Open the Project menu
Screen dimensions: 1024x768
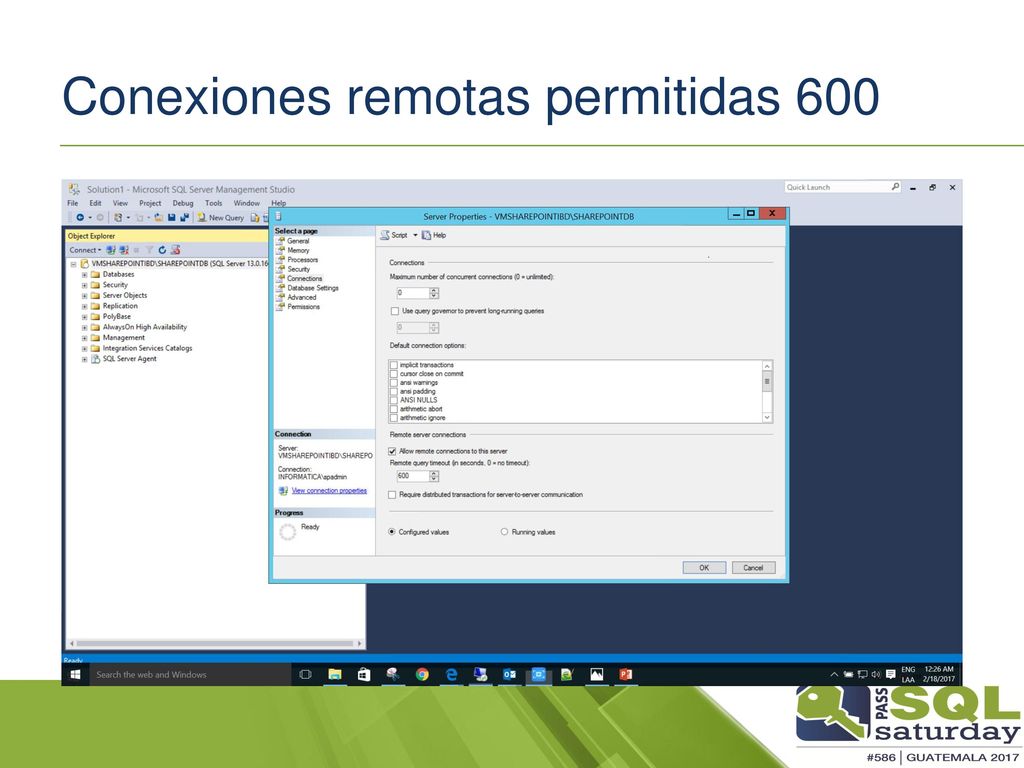pos(150,203)
